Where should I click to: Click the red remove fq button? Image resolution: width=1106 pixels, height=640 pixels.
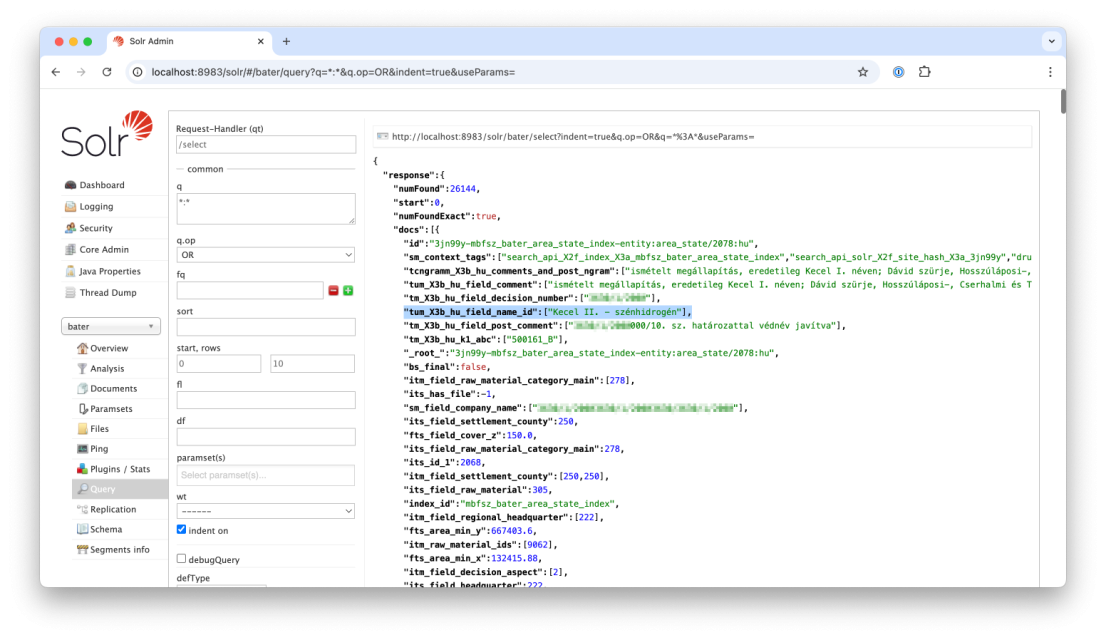(333, 291)
